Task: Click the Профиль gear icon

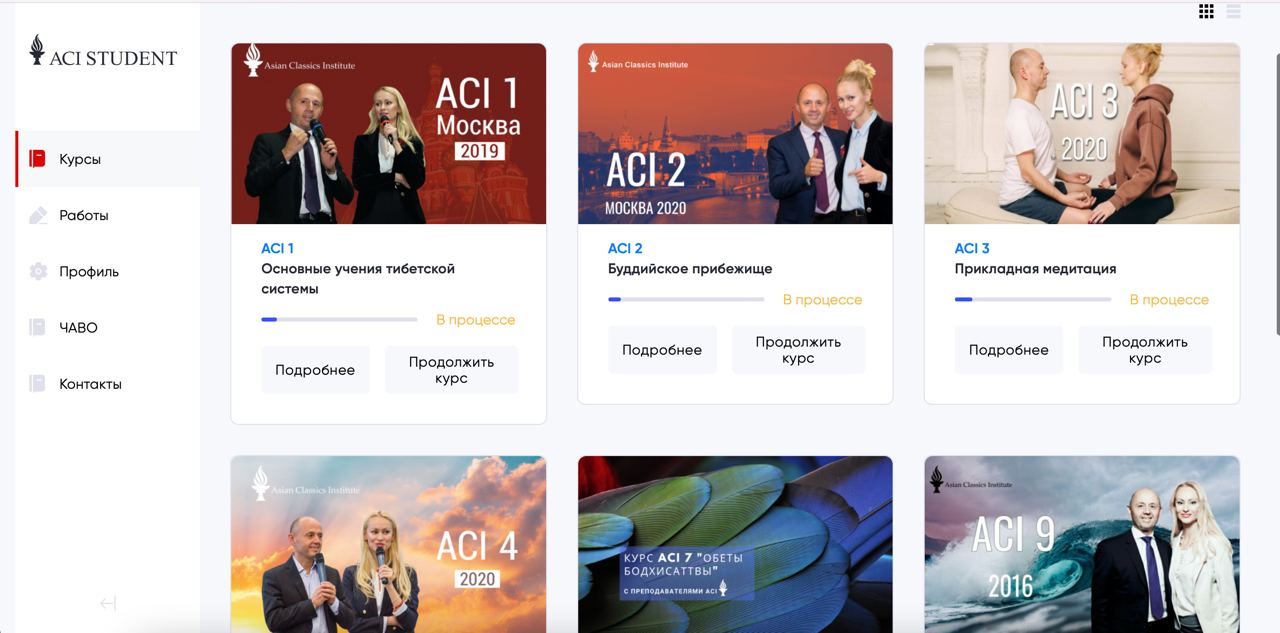Action: pos(38,271)
